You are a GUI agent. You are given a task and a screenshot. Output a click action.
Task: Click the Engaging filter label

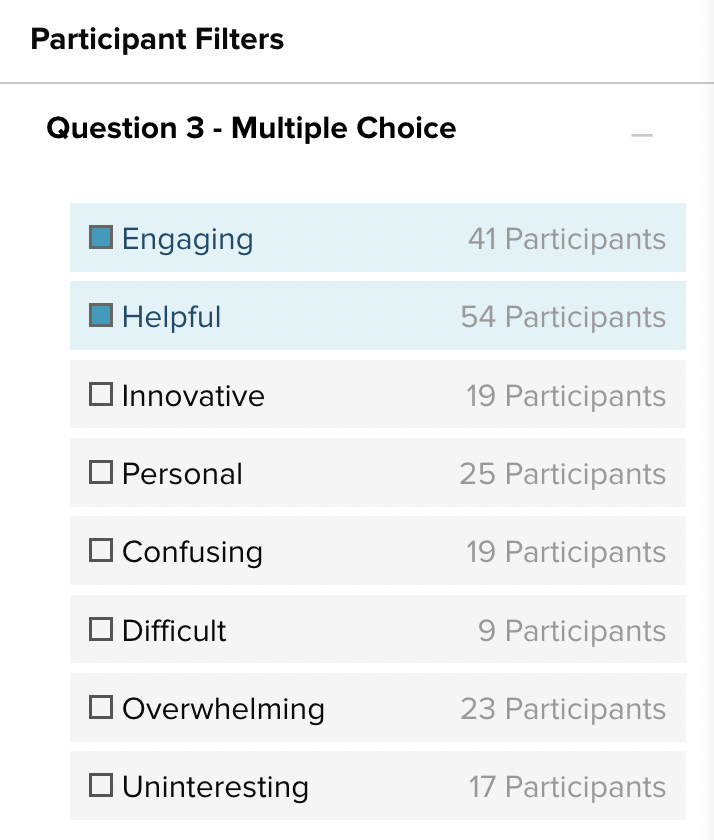click(188, 239)
